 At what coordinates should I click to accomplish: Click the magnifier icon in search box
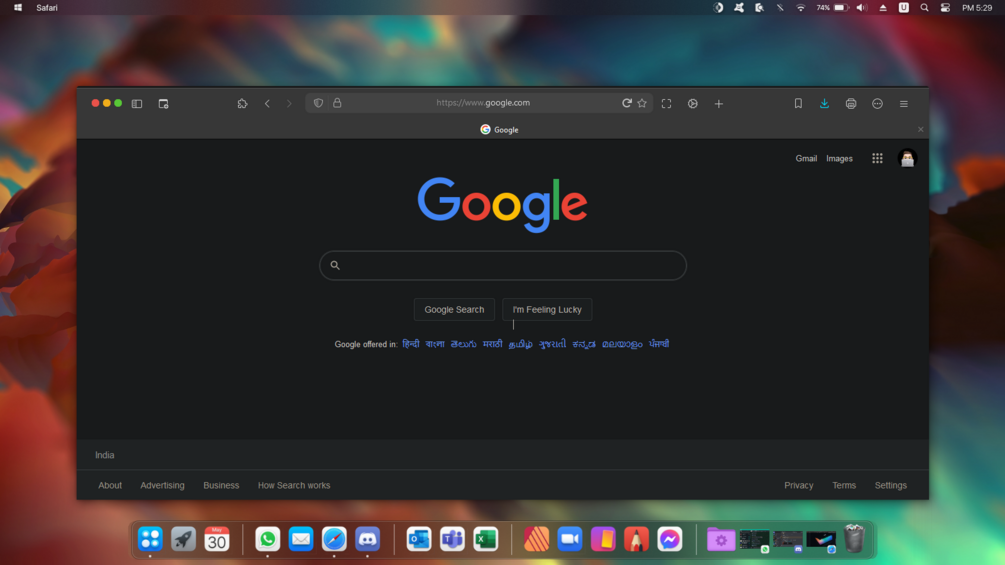(x=335, y=265)
